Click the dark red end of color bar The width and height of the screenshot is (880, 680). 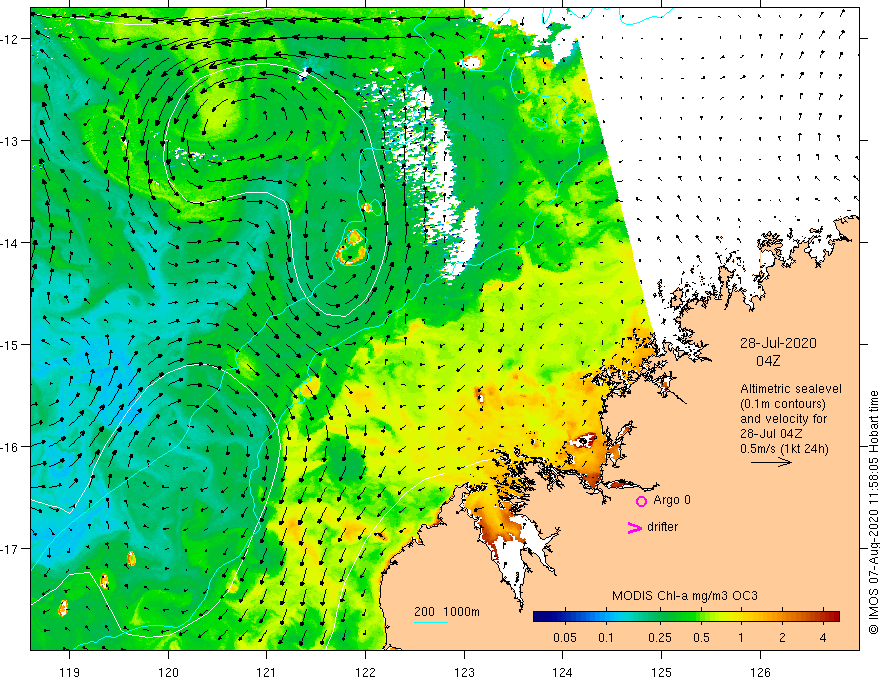[833, 616]
